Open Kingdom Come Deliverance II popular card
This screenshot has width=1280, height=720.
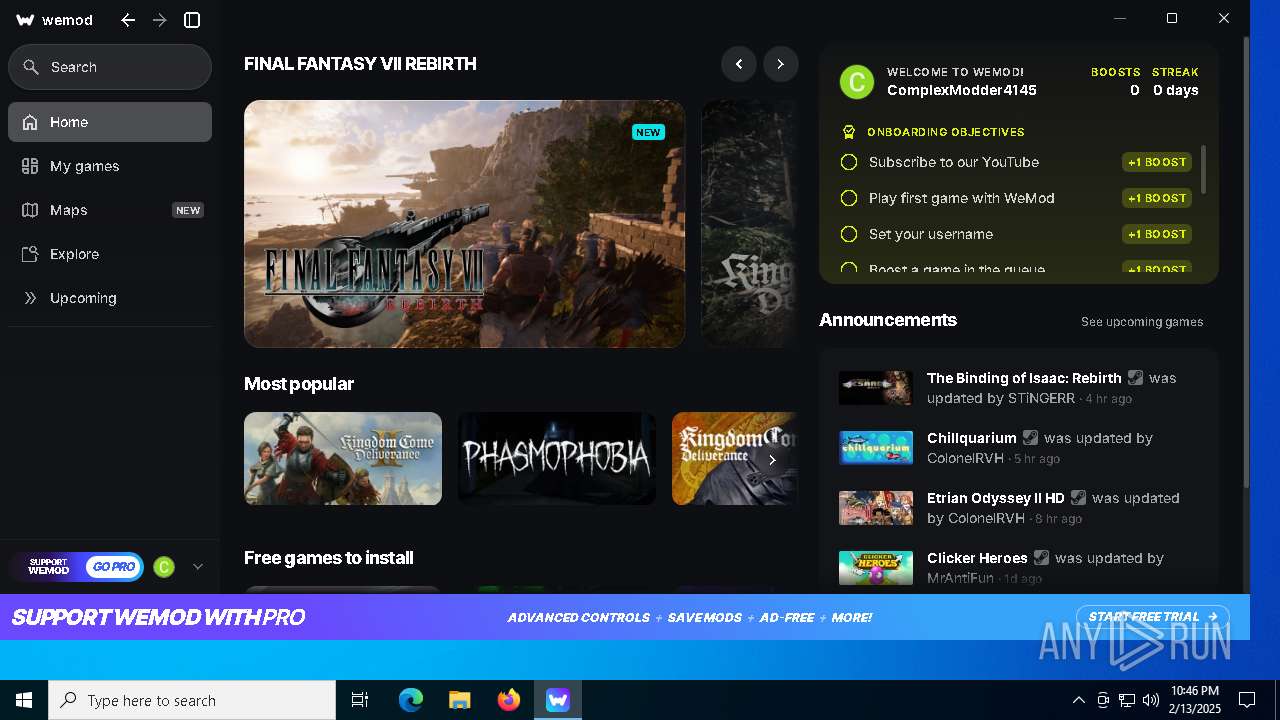click(343, 458)
